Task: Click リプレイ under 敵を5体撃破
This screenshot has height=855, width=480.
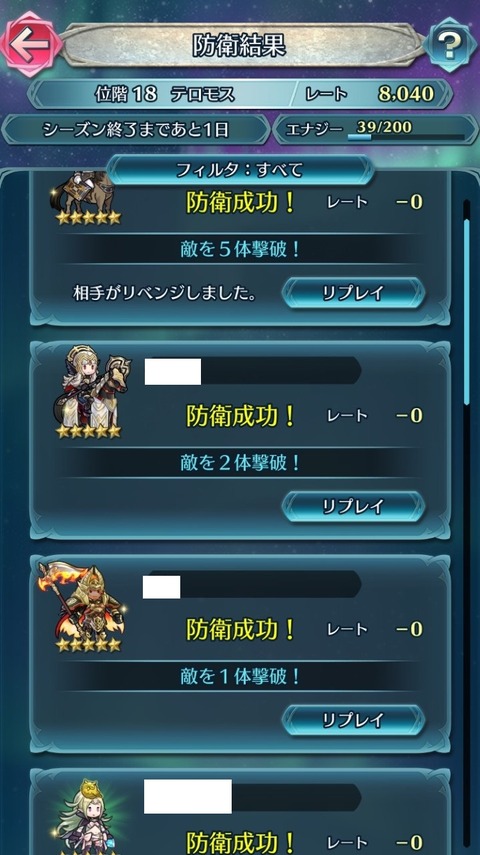Action: 353,293
